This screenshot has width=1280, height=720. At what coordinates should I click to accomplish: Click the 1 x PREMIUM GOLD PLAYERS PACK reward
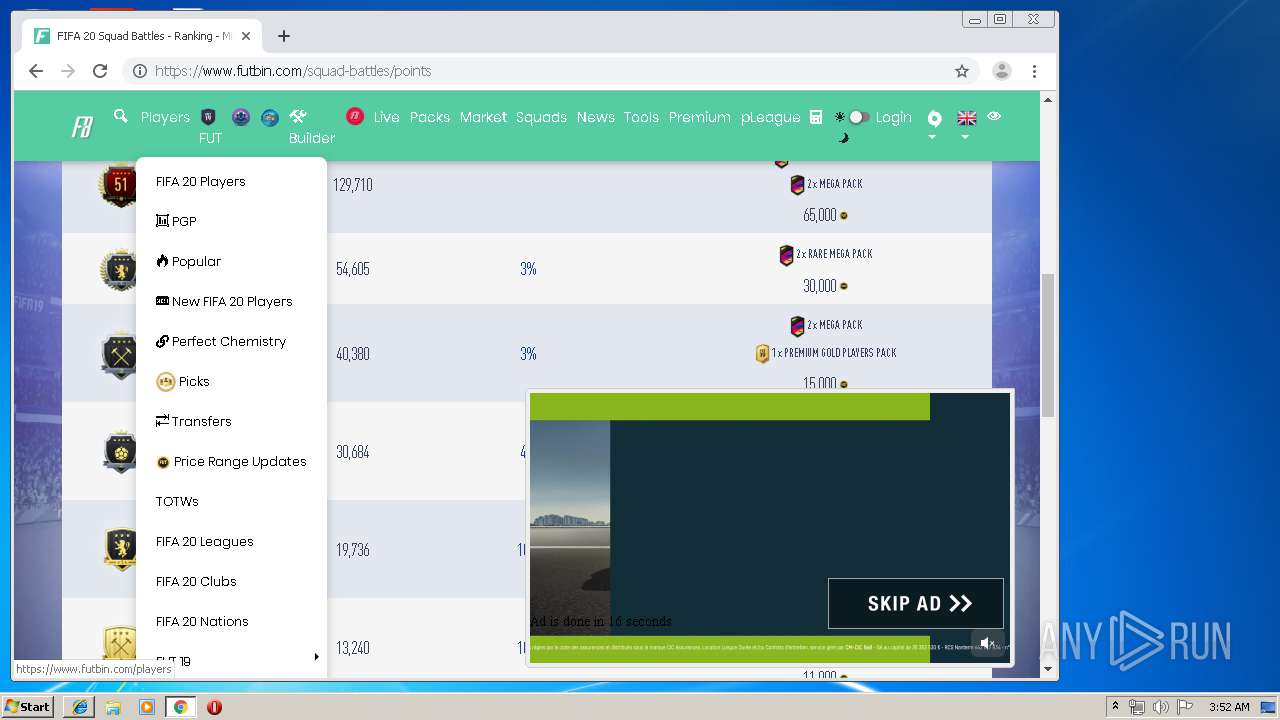826,353
